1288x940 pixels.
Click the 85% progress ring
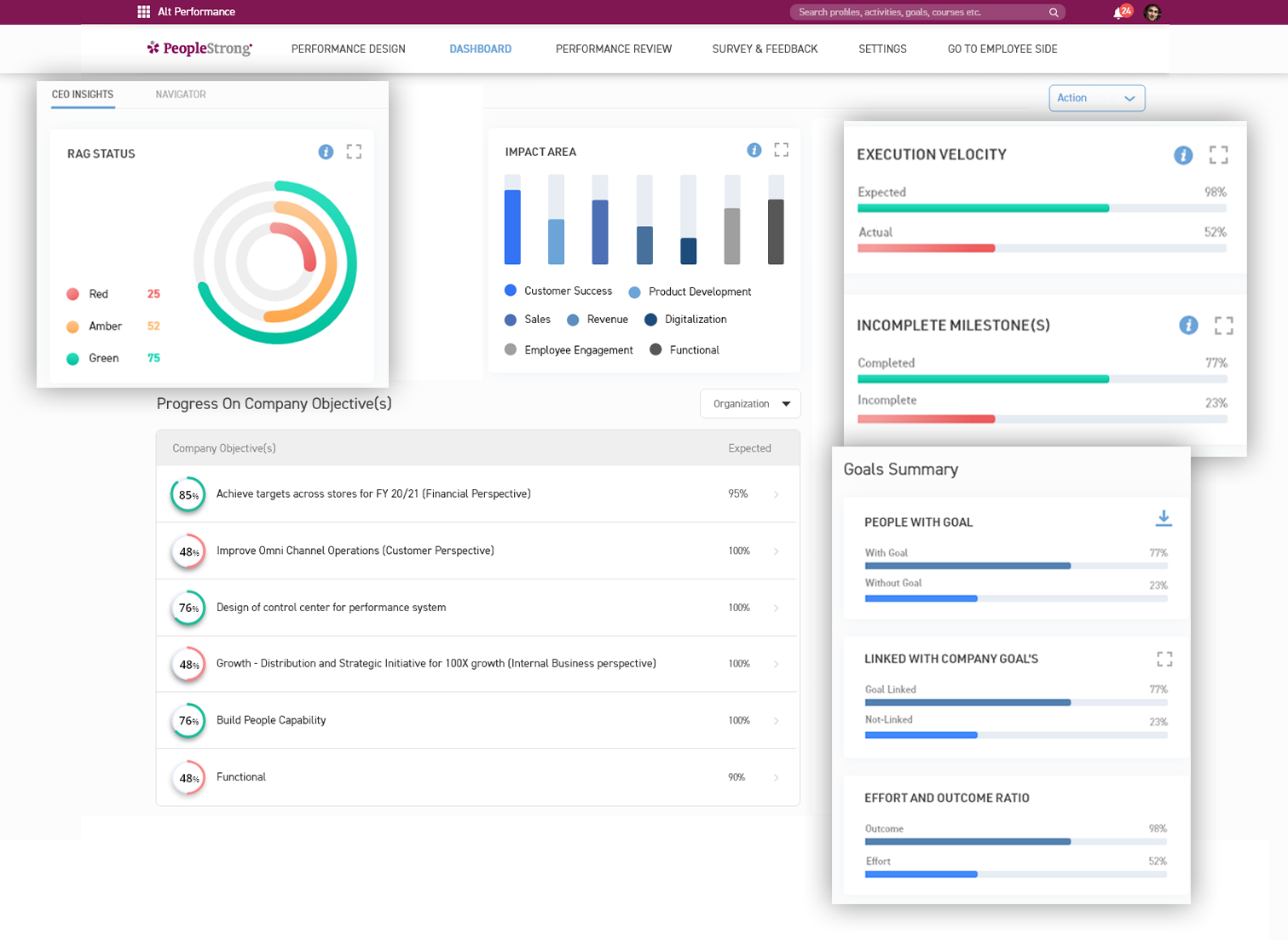[x=188, y=494]
